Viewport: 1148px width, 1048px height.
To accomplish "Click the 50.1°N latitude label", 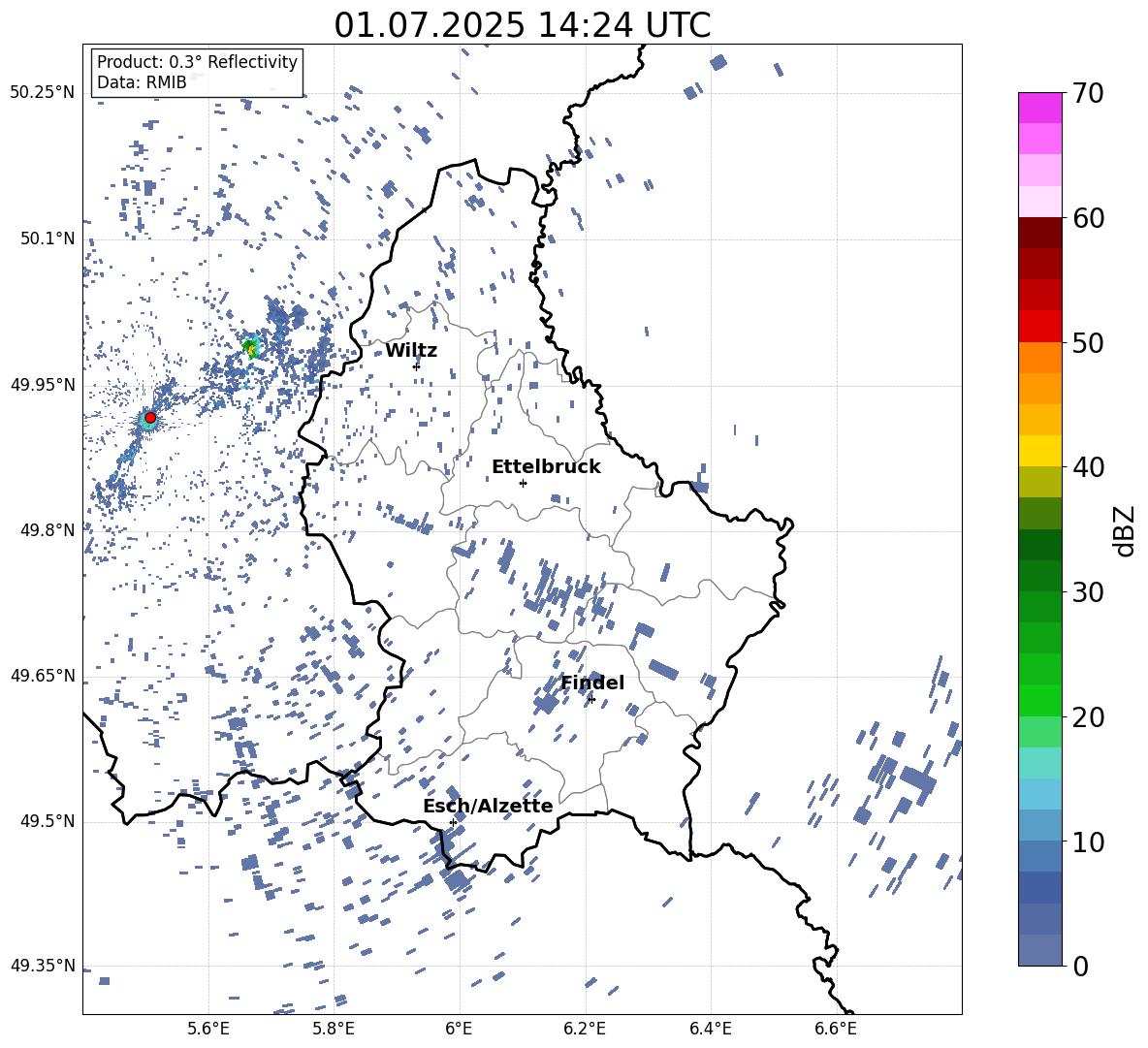I will tap(48, 238).
